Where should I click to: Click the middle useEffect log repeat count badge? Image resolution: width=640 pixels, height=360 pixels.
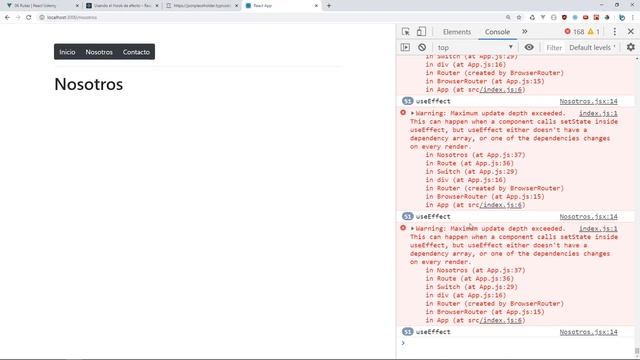[407, 216]
